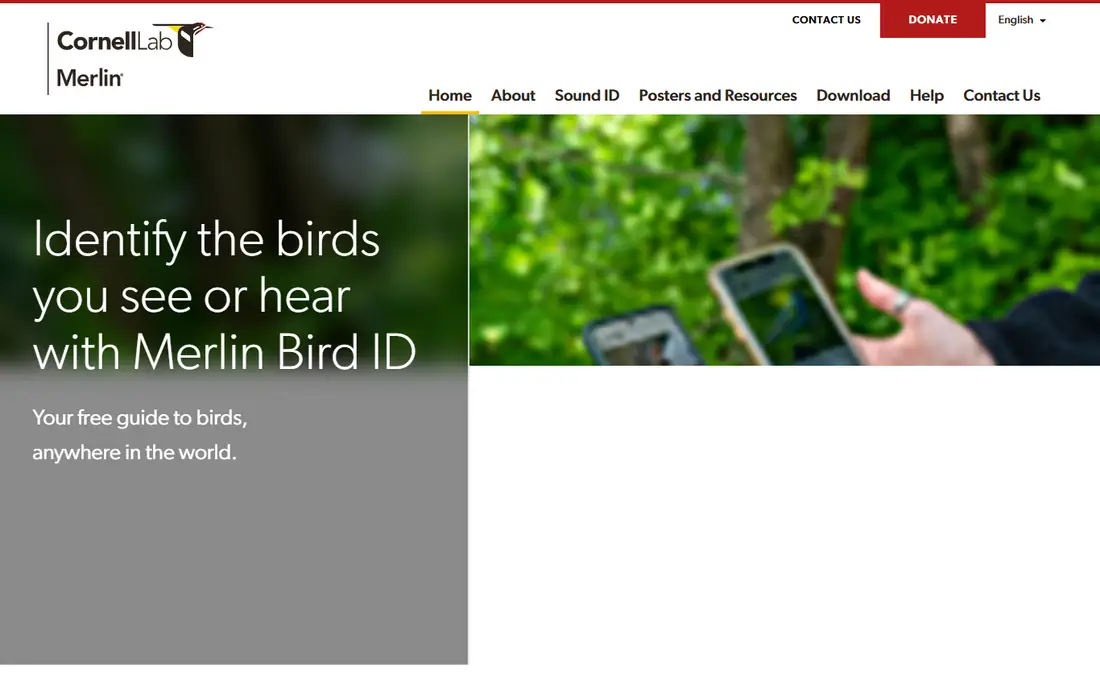Click the text "Your free guide to birds,"

click(140, 418)
